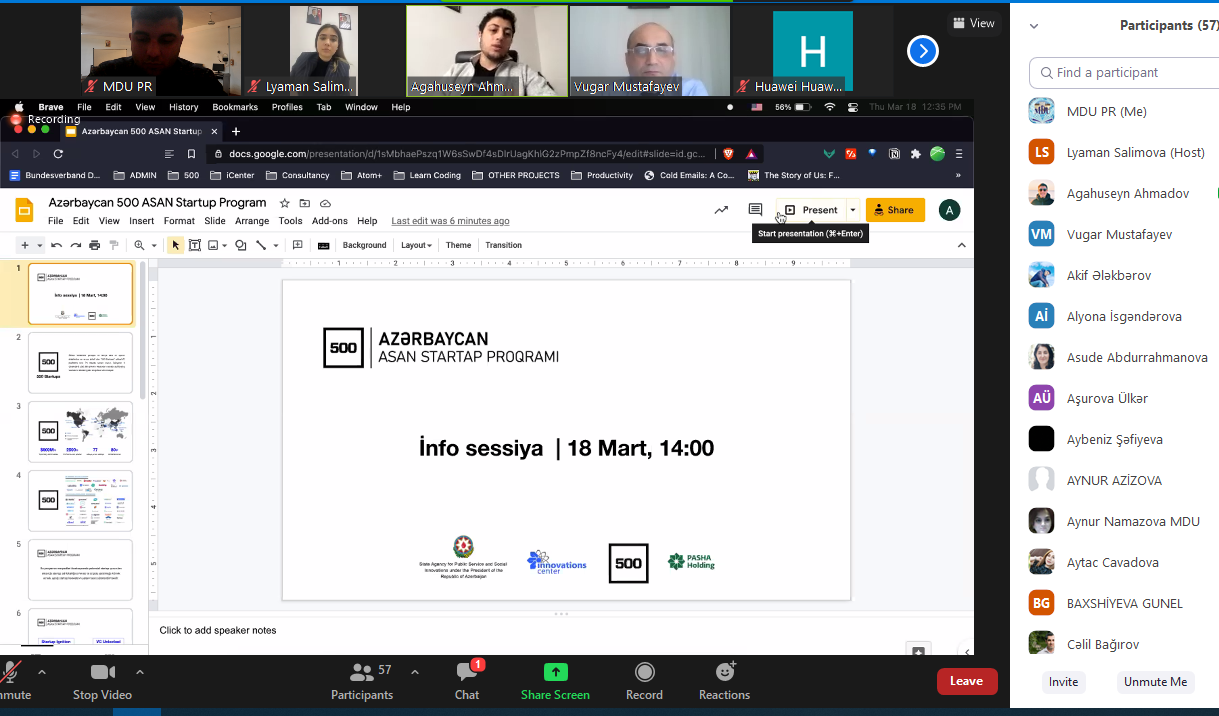
Task: Open the activity dashboard trend icon
Action: (721, 210)
